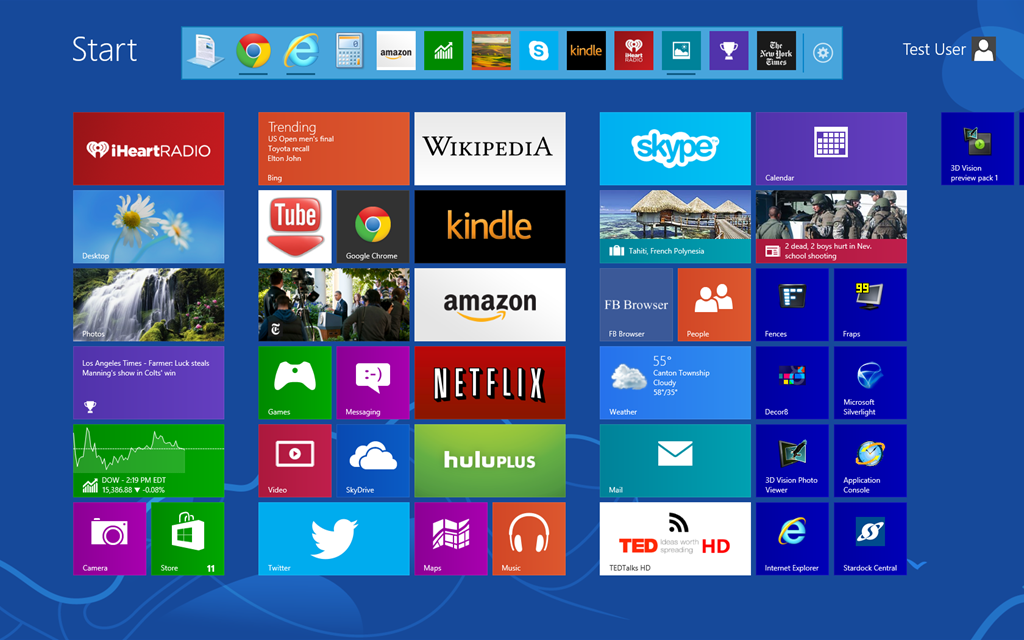Open the large blue Skype tile
Viewport: 1024px width, 640px height.
(675, 149)
